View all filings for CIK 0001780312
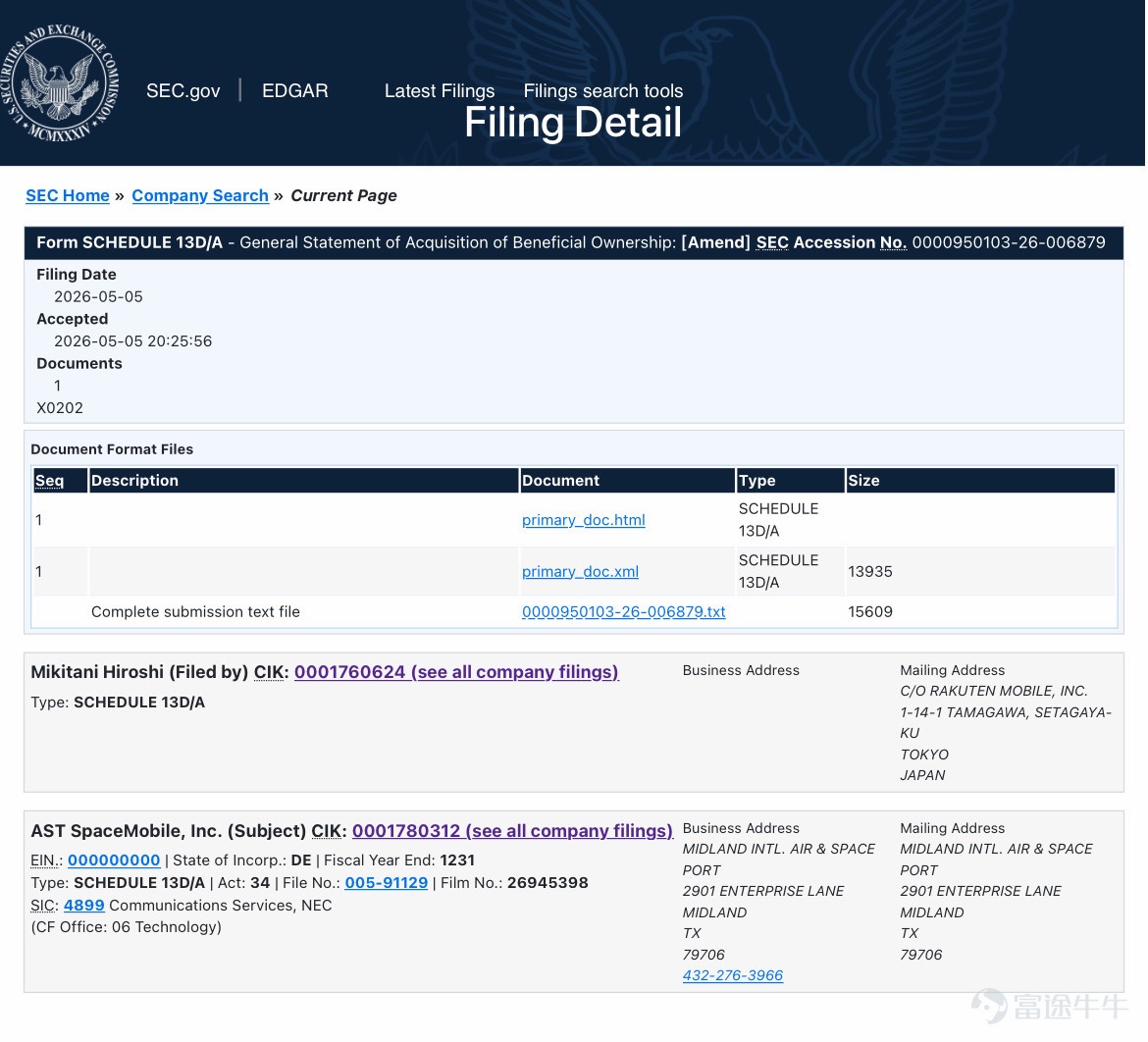 pos(512,830)
